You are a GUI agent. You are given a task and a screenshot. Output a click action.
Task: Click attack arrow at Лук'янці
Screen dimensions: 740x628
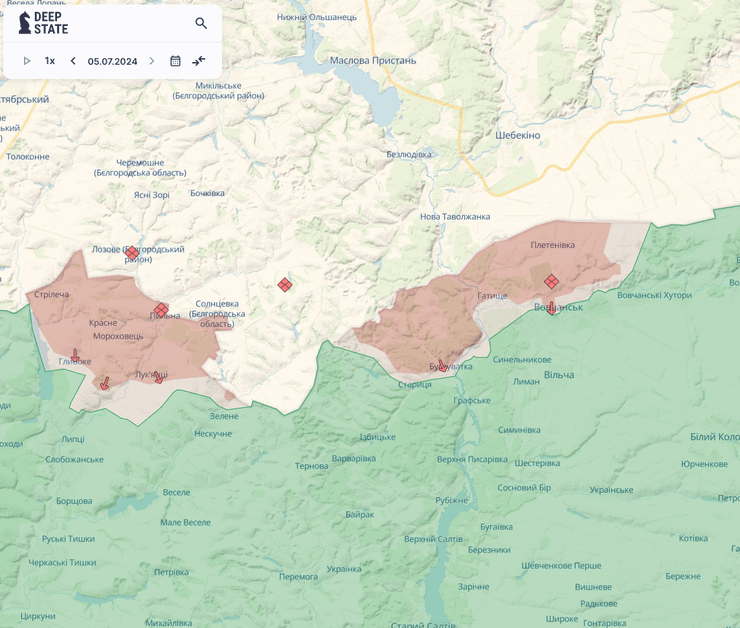[158, 378]
